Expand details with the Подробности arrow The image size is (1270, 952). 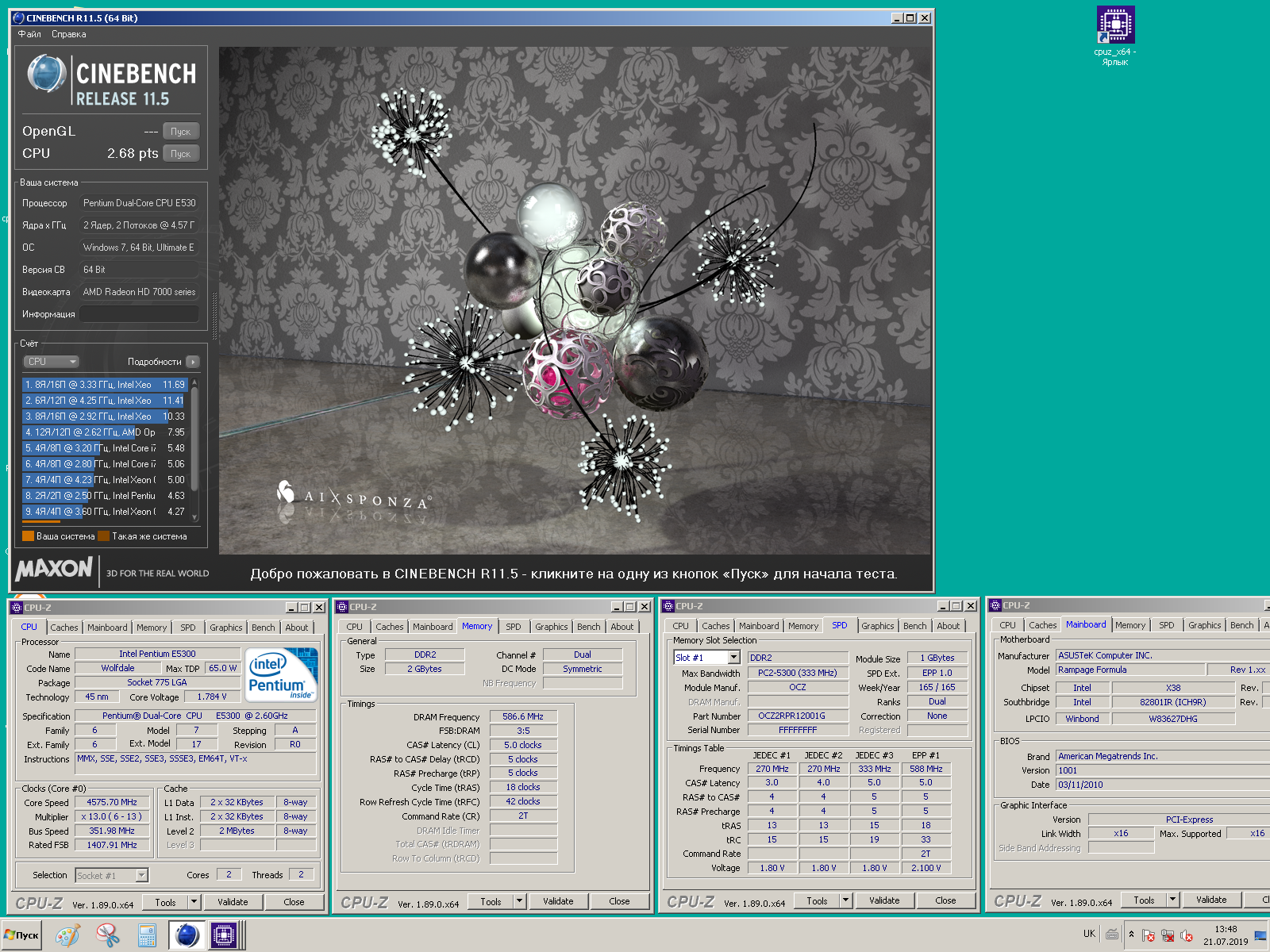[193, 362]
